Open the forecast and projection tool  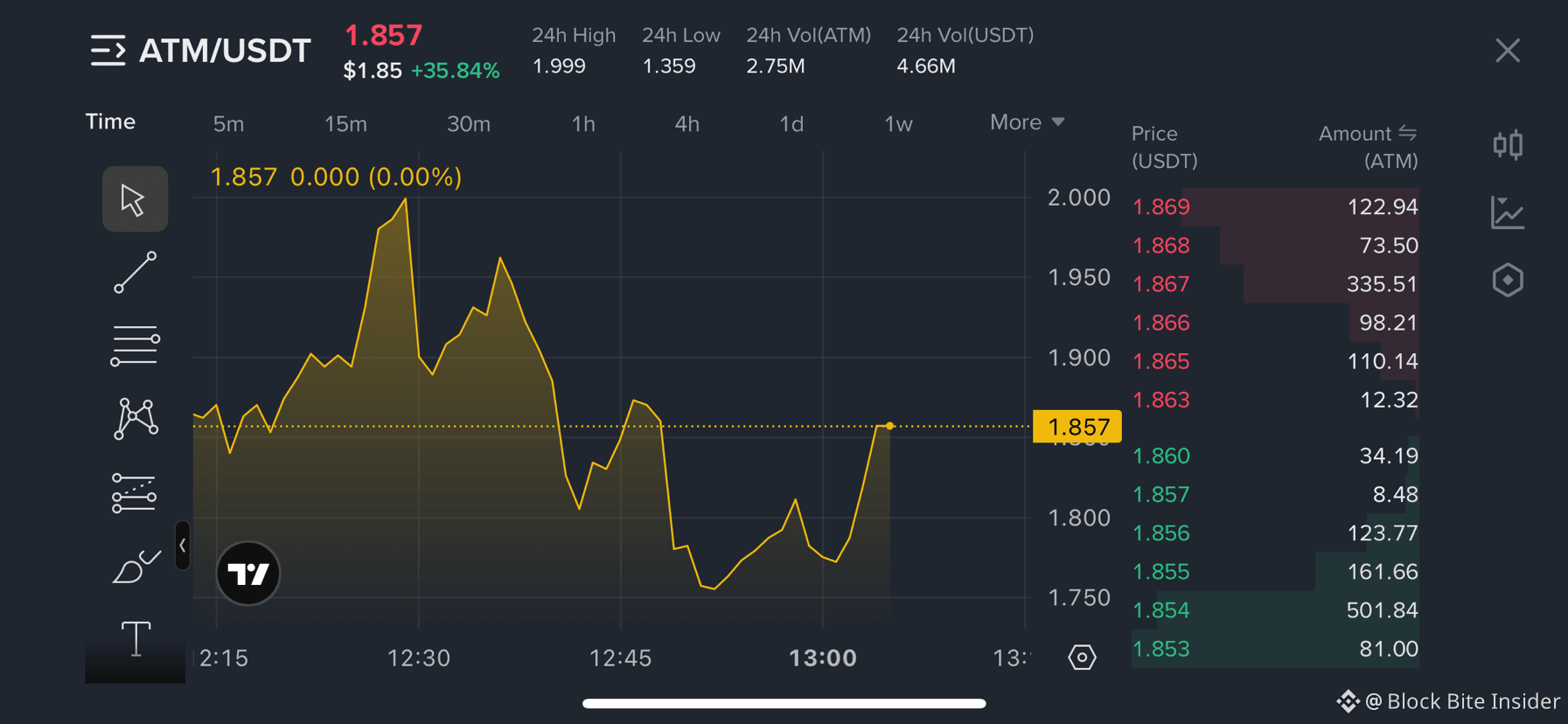coord(135,492)
